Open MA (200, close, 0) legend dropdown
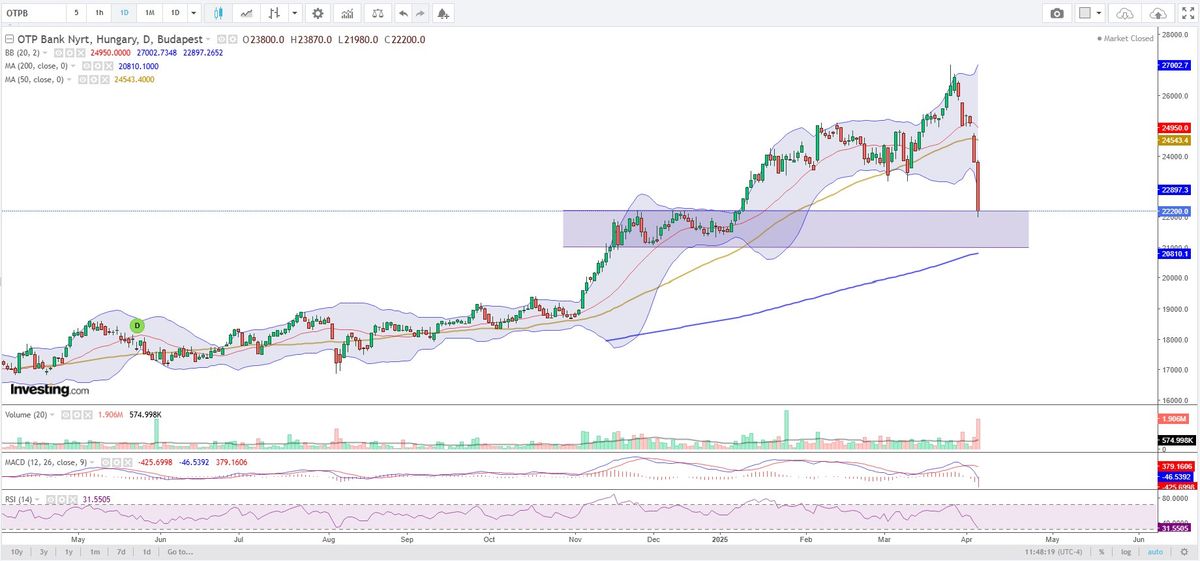The image size is (1200, 561). (73, 66)
